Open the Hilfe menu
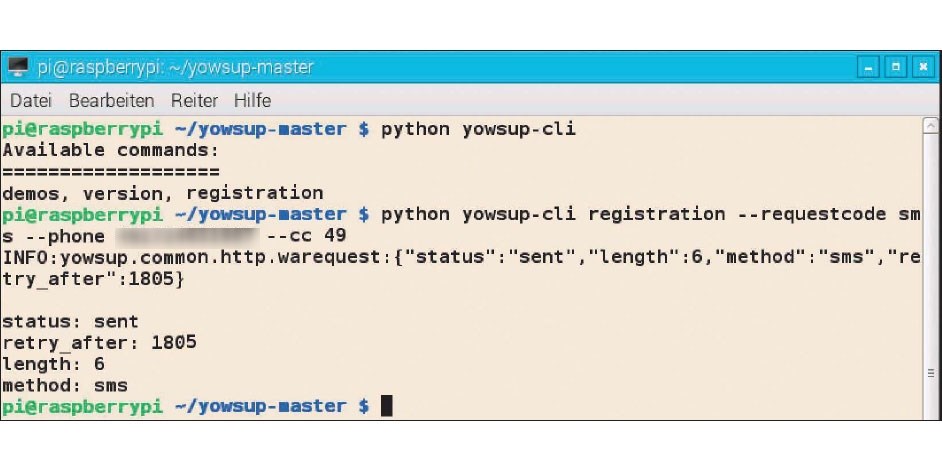Viewport: 942px width, 471px height. 252,100
